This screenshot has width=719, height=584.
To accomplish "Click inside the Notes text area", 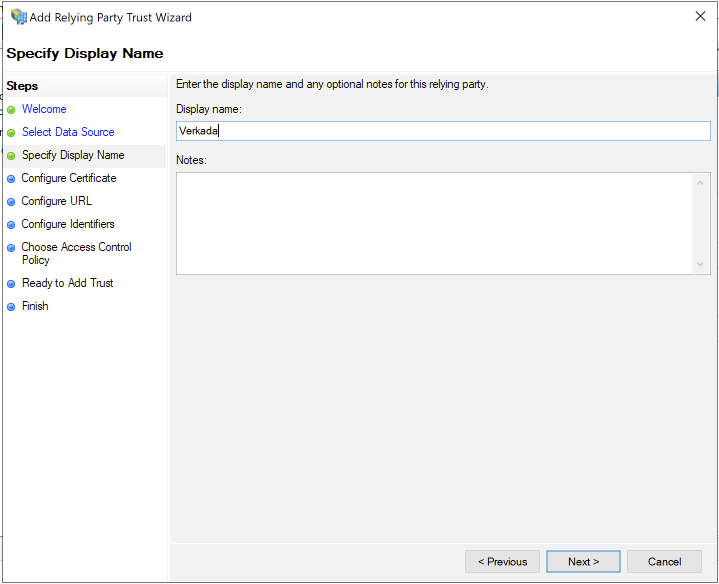I will (435, 223).
